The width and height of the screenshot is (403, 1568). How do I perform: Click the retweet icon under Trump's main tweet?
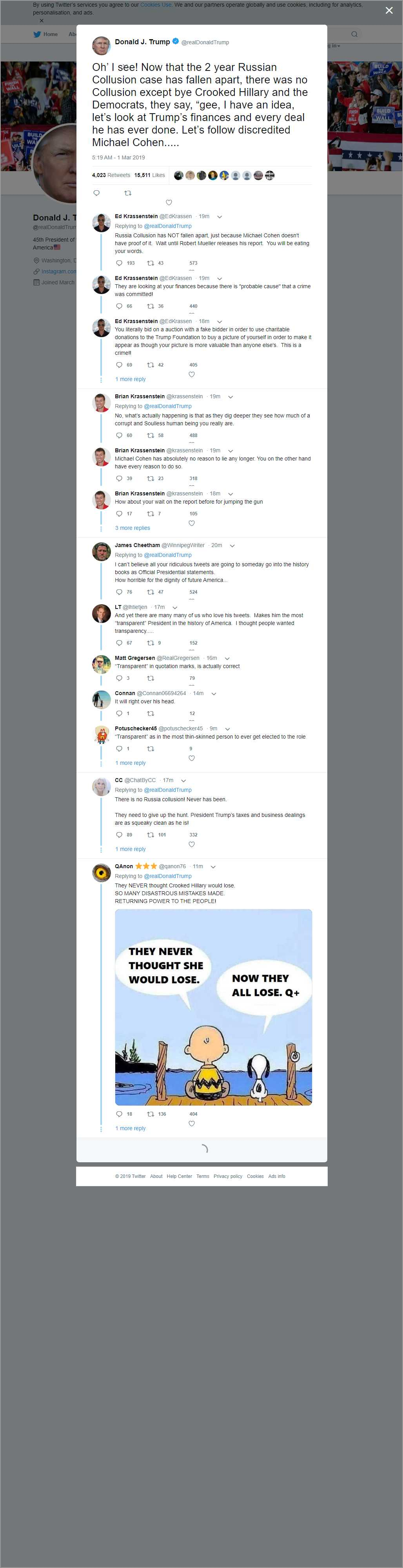pos(127,193)
